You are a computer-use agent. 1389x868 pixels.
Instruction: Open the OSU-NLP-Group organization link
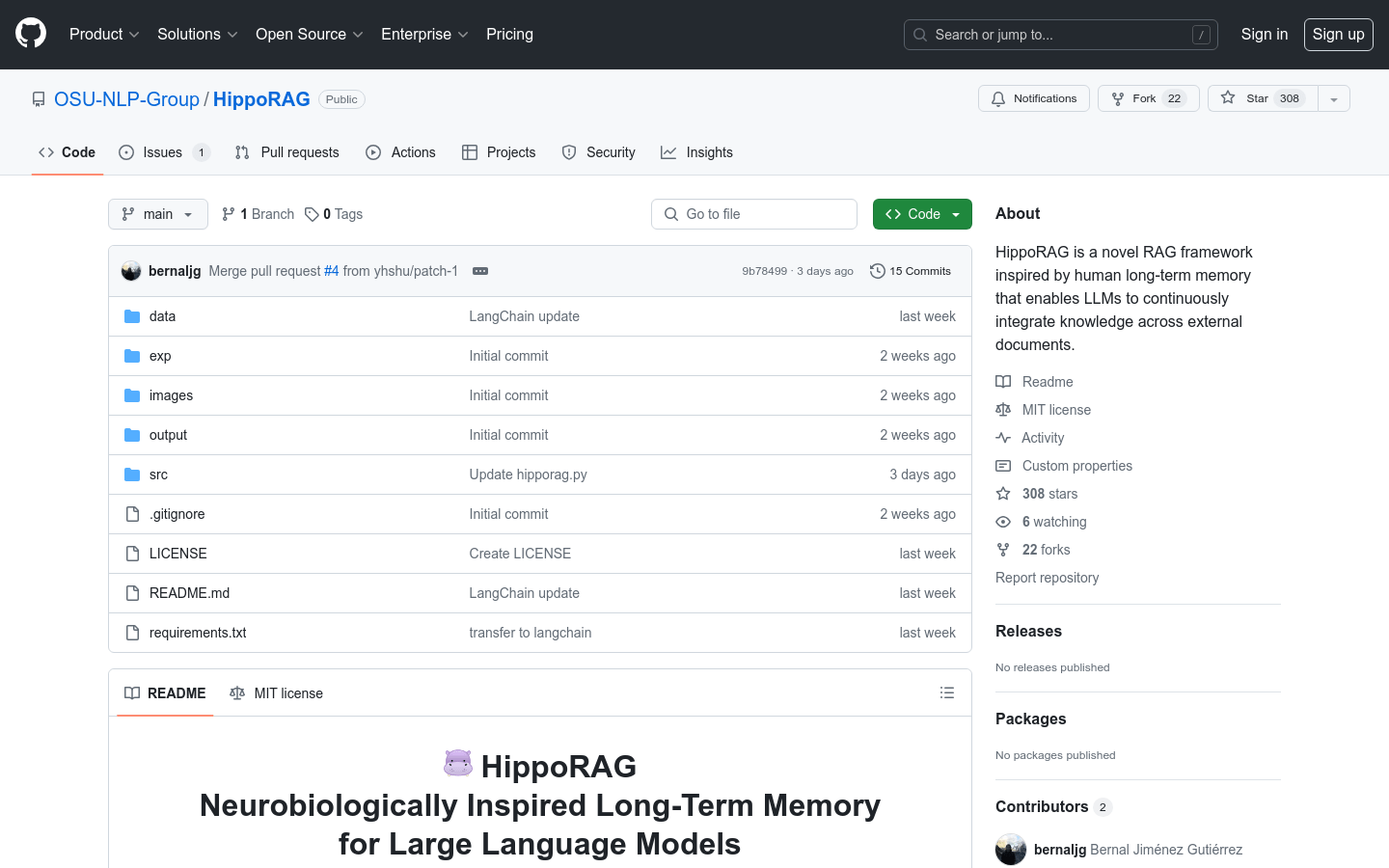[126, 99]
